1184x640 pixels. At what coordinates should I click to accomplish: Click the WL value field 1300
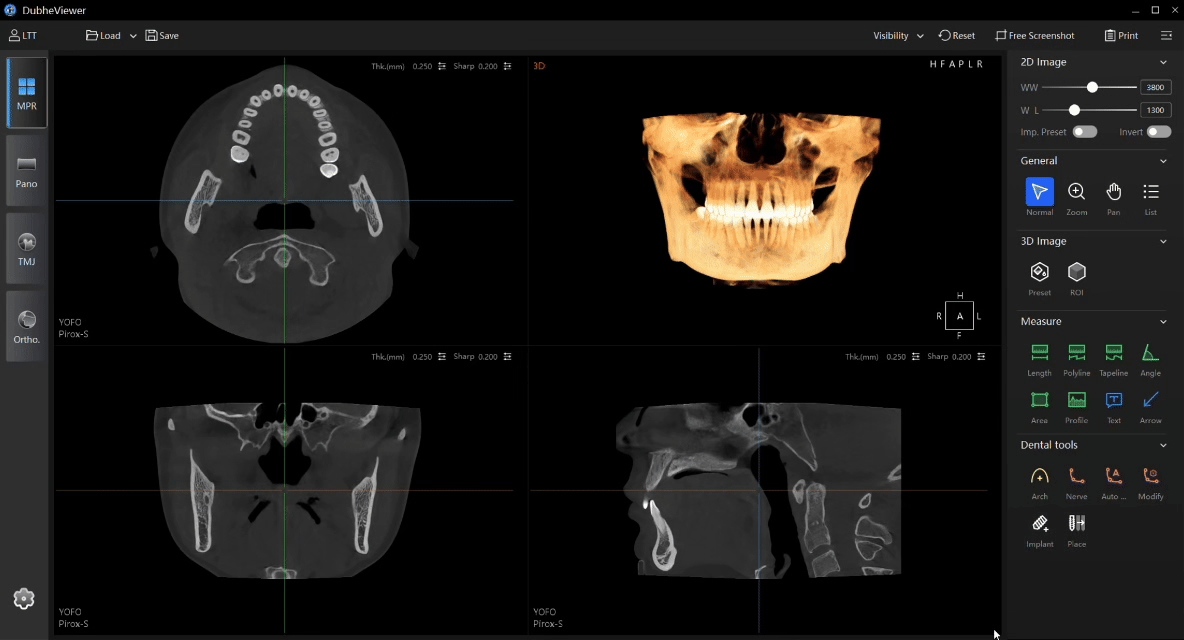[x=1155, y=110]
